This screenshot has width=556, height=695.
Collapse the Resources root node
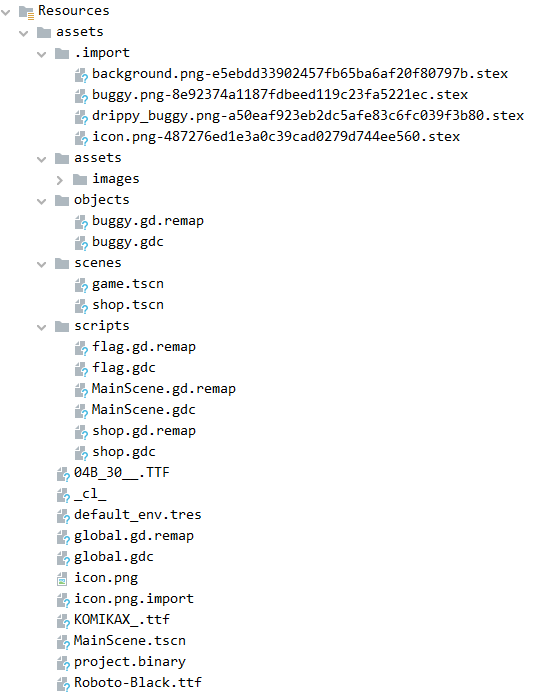pos(6,12)
